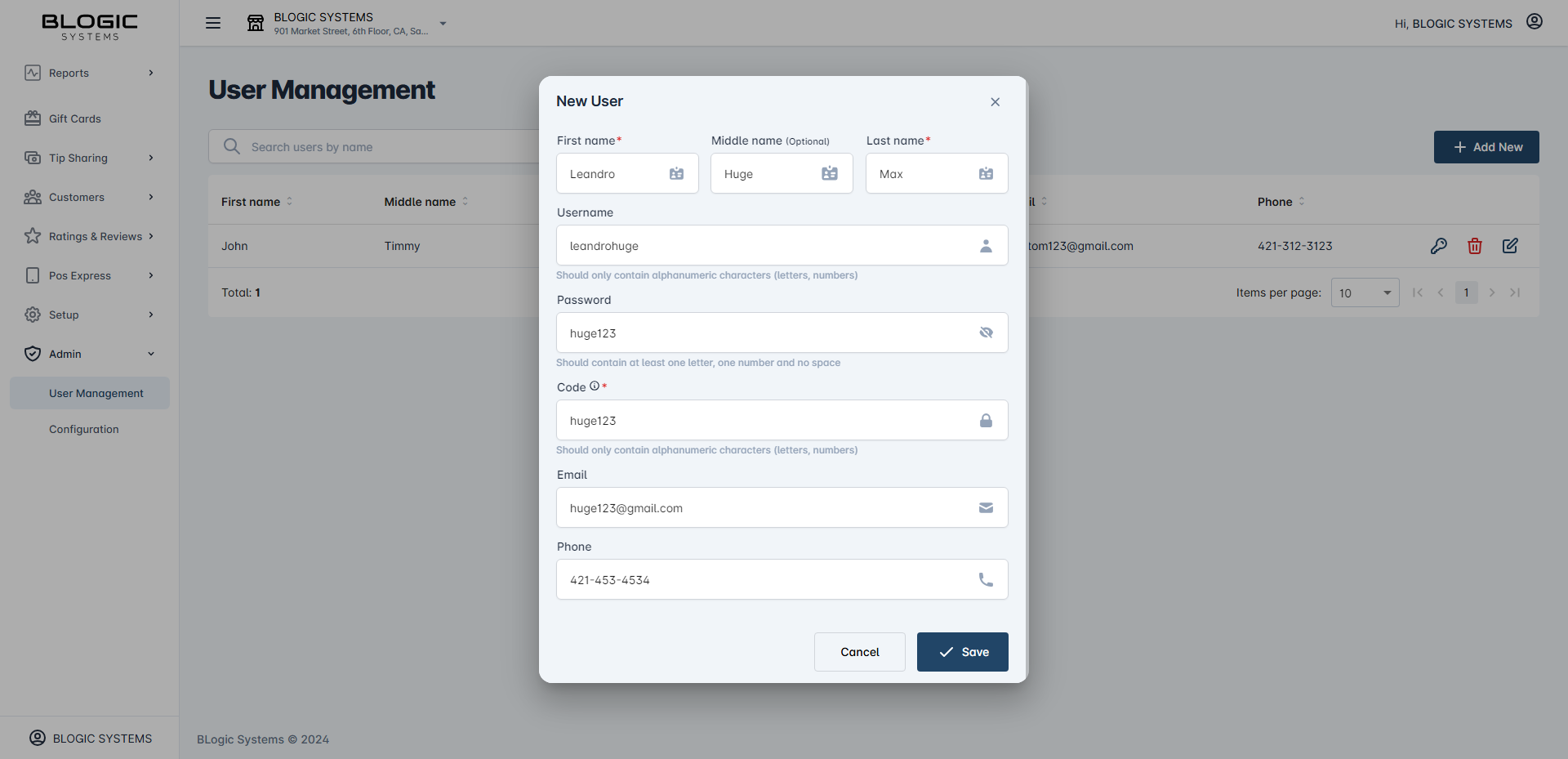Click page 1 in pagination

(1466, 292)
